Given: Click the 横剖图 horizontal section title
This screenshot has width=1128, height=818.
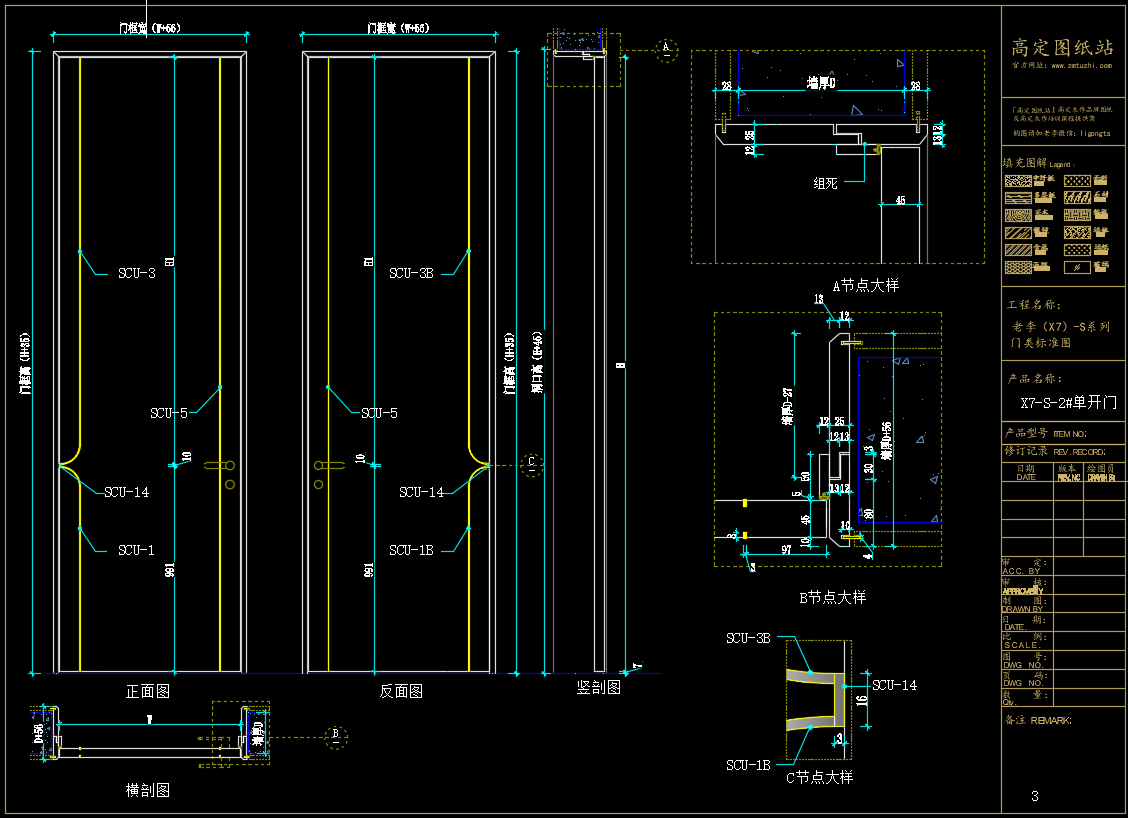Looking at the screenshot, I should [147, 790].
